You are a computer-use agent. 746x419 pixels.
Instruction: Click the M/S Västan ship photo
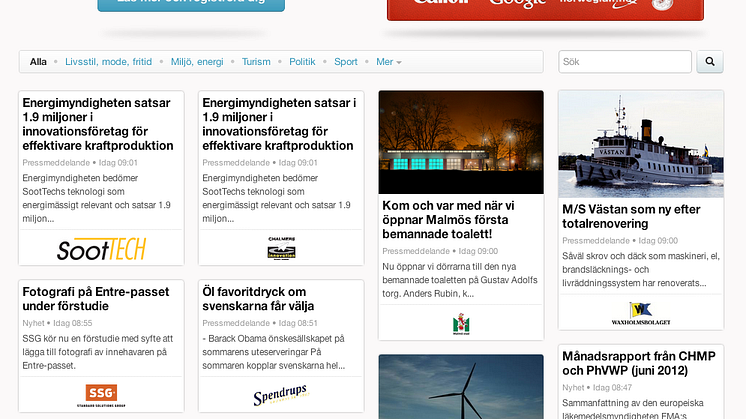[641, 144]
